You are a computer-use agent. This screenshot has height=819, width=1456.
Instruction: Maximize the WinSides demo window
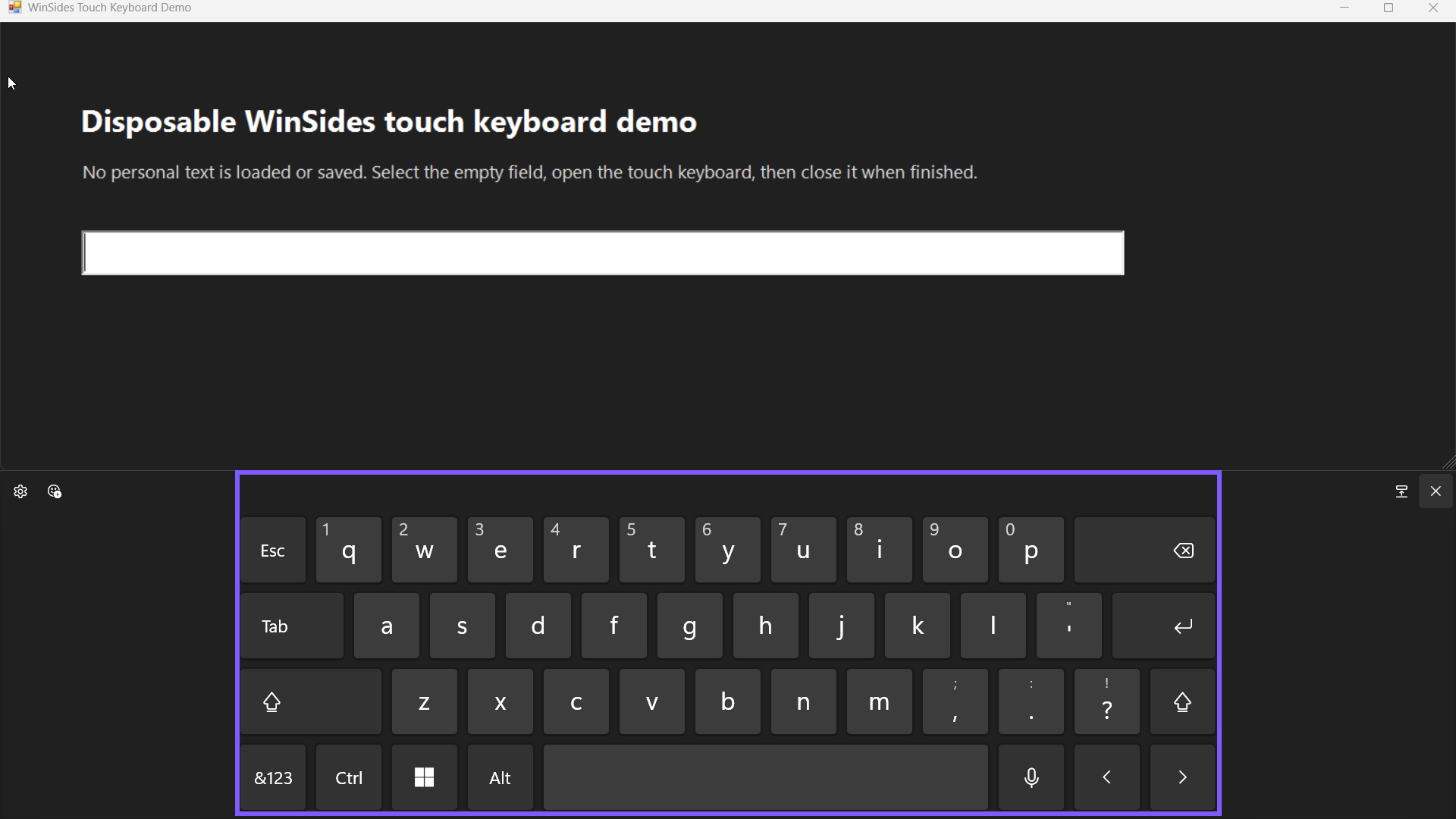(x=1389, y=8)
